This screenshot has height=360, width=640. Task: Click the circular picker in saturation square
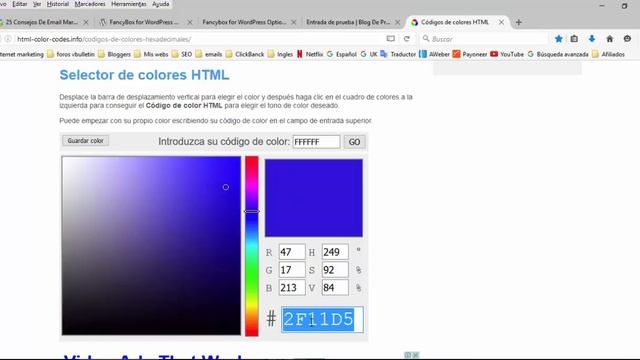pos(226,187)
